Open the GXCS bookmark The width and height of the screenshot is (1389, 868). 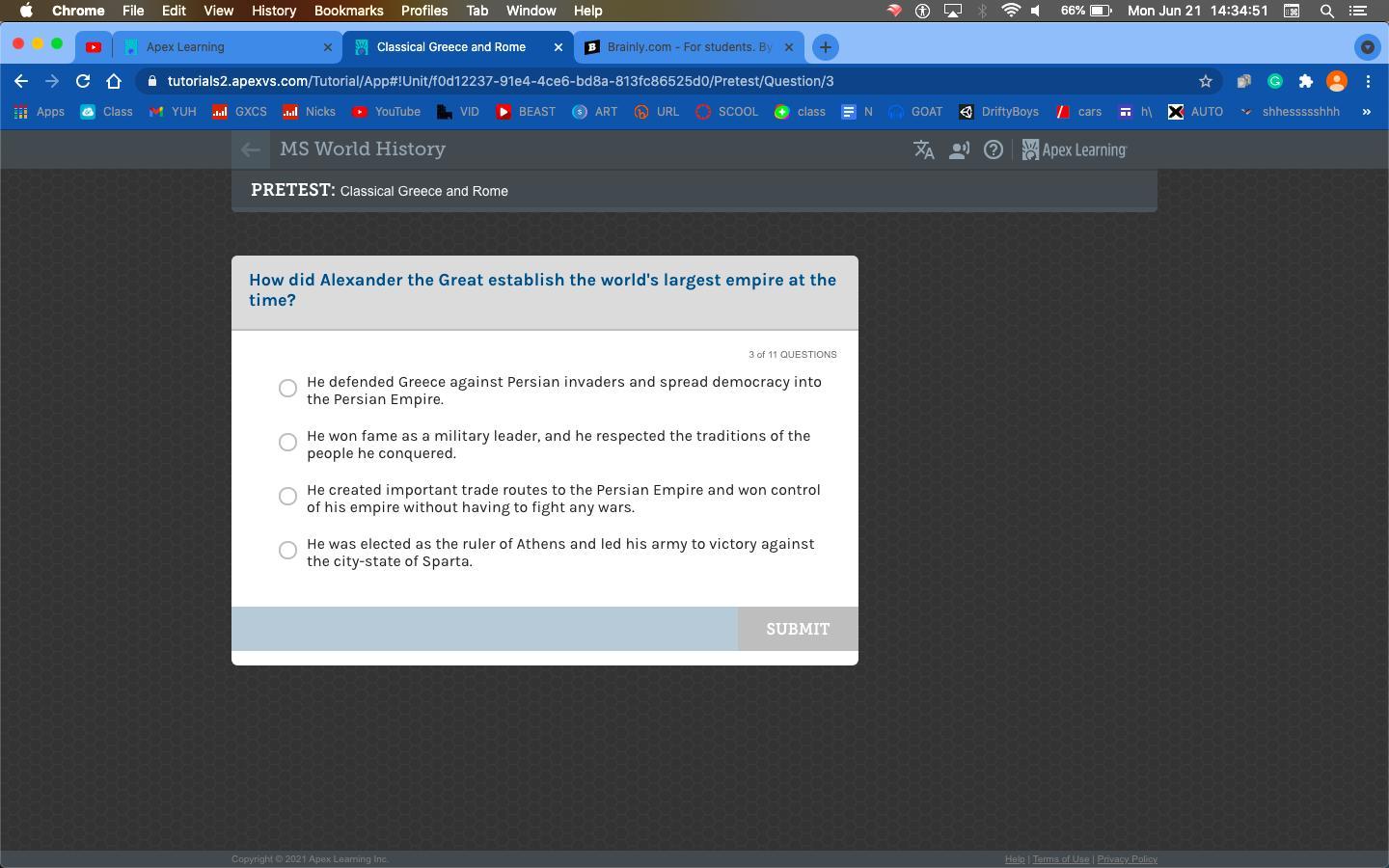pyautogui.click(x=240, y=112)
